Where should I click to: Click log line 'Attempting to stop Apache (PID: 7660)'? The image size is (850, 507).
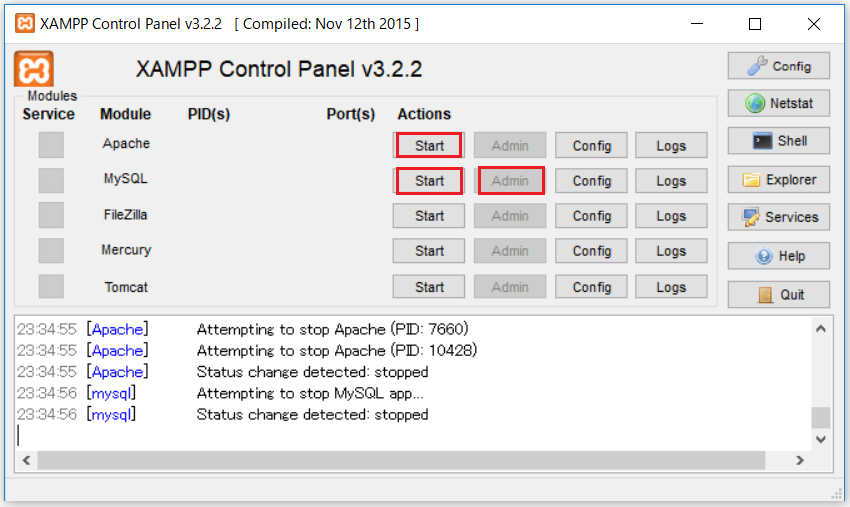pos(332,329)
